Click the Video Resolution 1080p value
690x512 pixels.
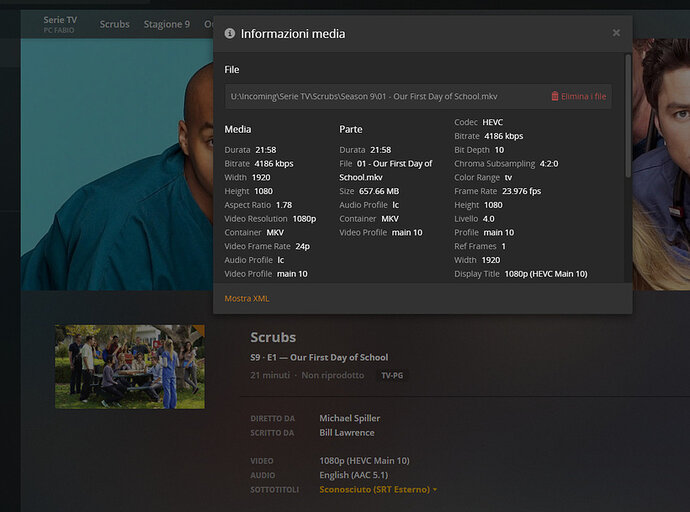point(304,219)
